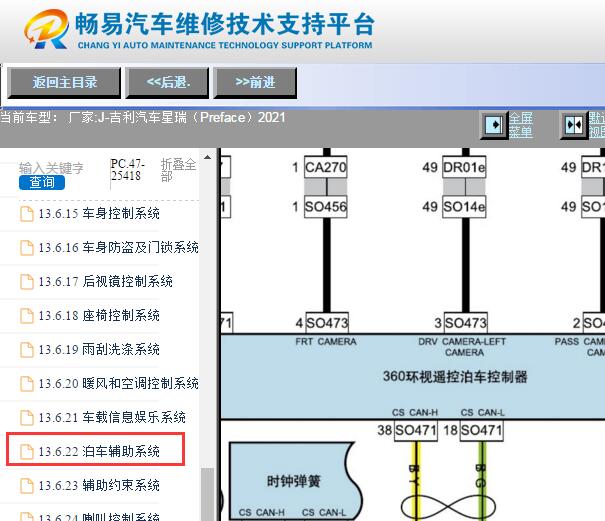The width and height of the screenshot is (605, 521).
Task: Click FRT CAMERA pin label
Action: click(326, 342)
